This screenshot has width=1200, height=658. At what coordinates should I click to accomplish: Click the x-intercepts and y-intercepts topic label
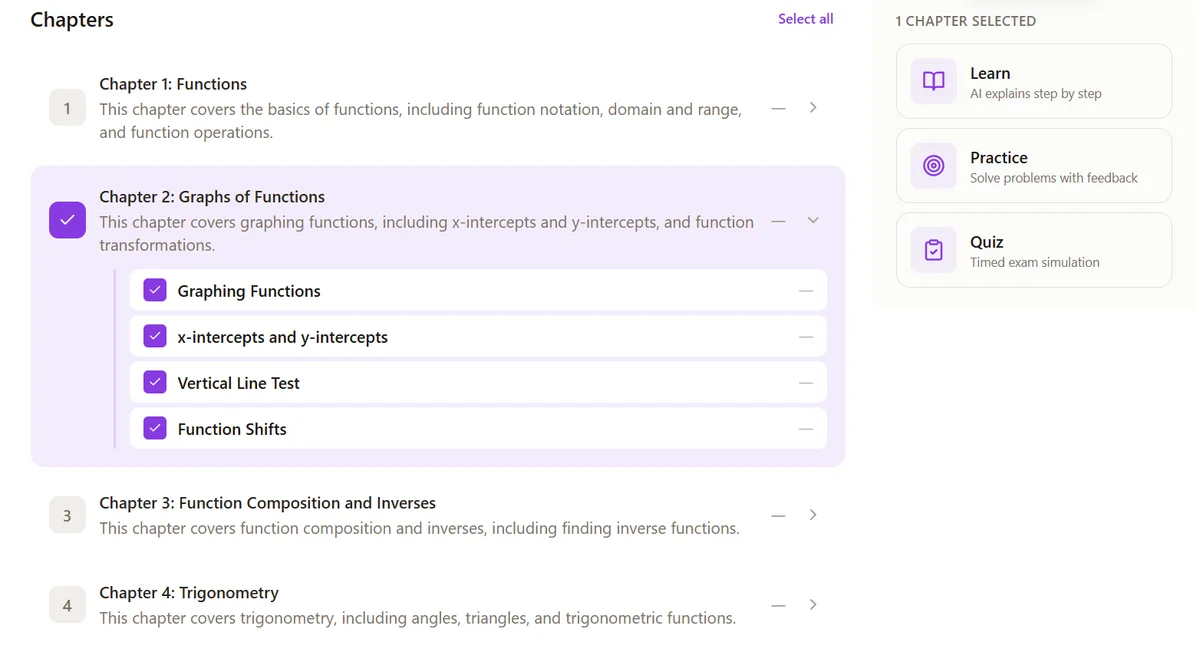coord(282,337)
